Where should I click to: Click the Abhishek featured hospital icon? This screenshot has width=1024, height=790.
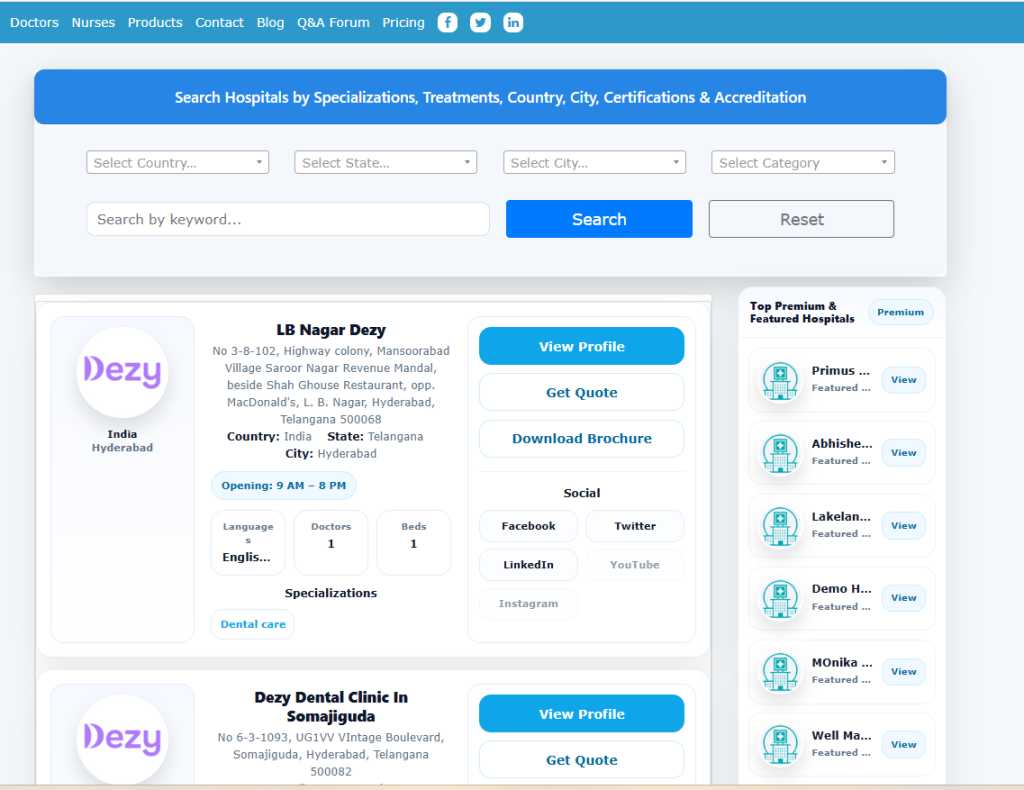coord(780,453)
